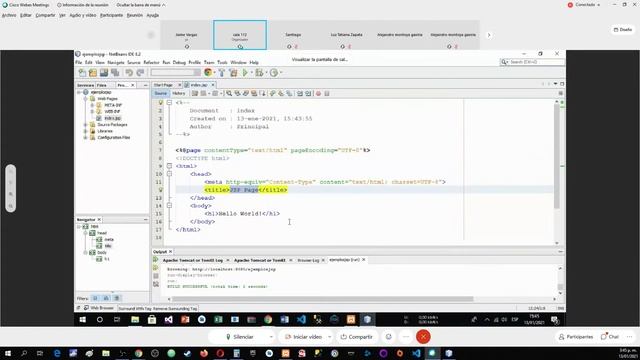Open the dropdown arrow next to Silenciar
This screenshot has height=360, width=640.
[271, 337]
